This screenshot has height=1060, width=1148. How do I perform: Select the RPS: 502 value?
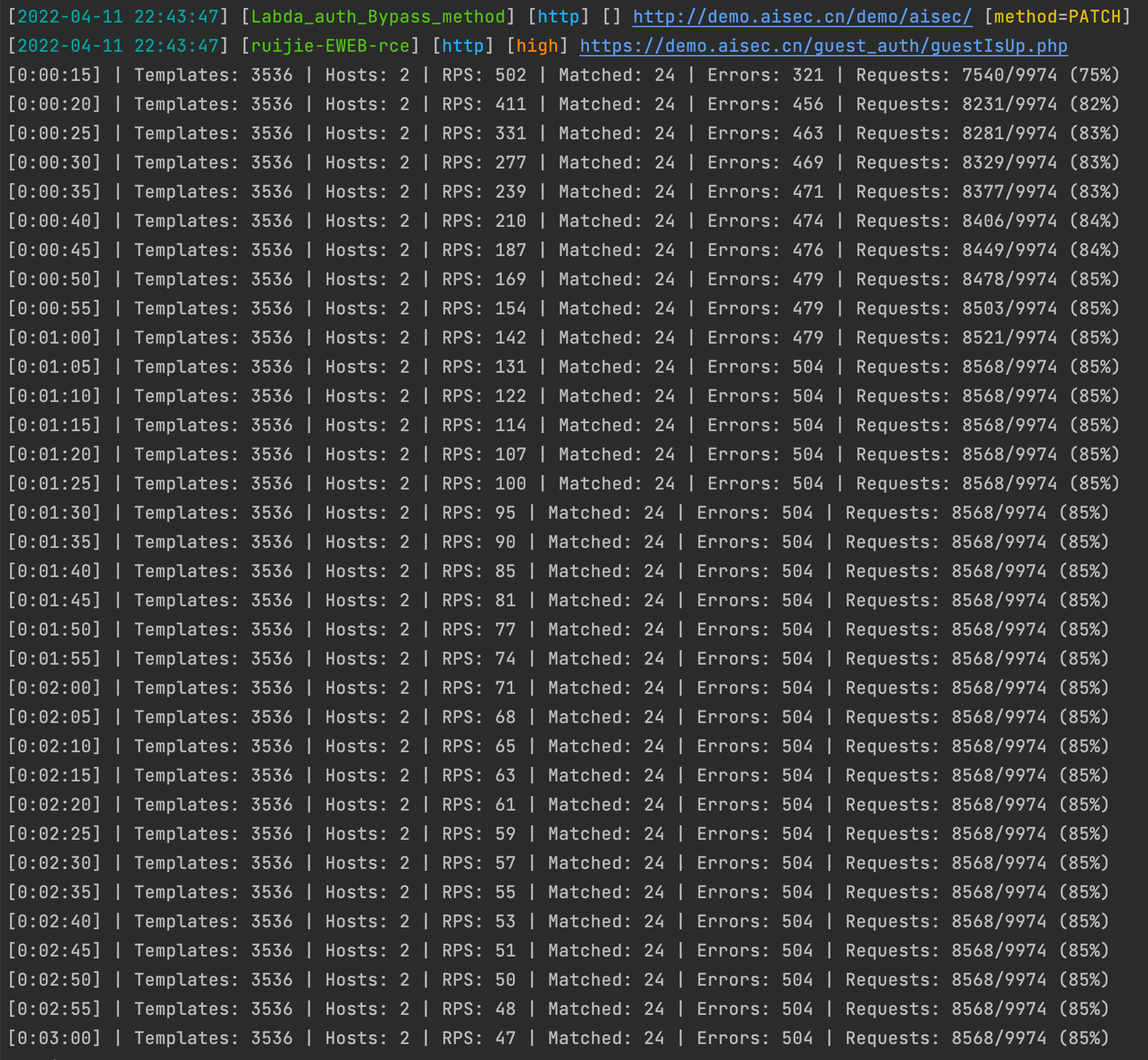point(482,75)
